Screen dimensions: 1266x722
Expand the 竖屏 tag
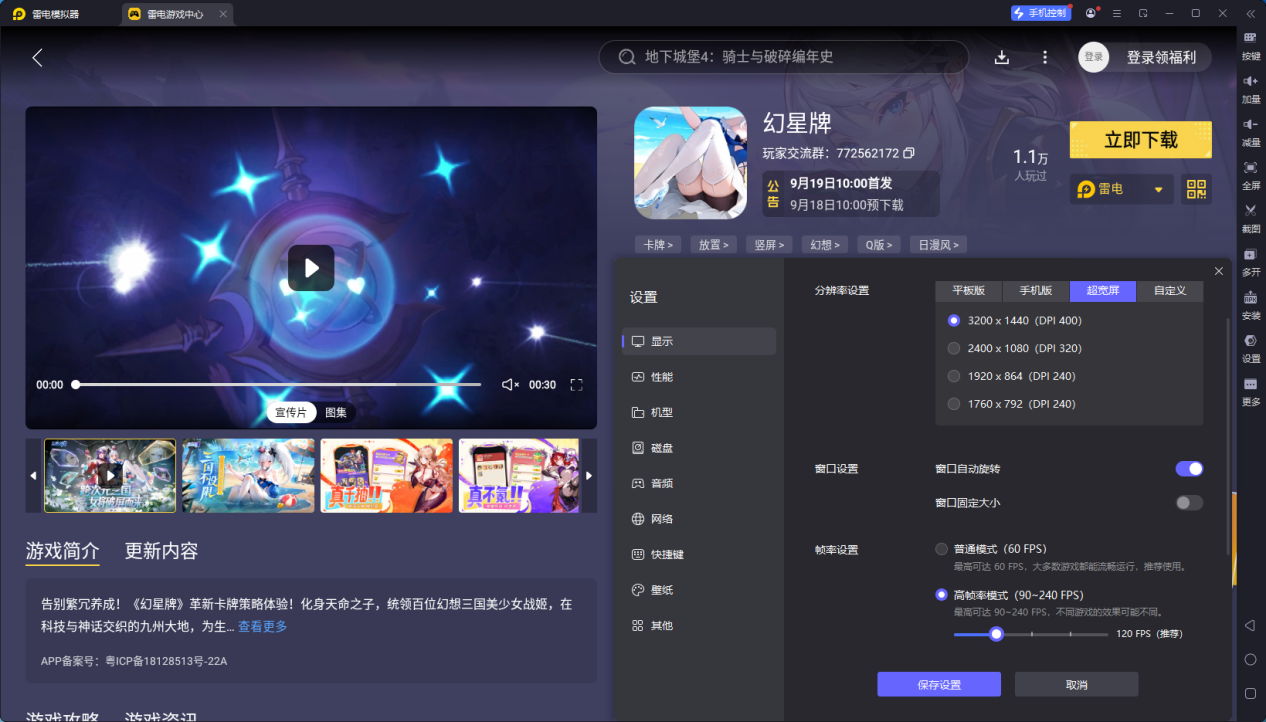pyautogui.click(x=769, y=245)
